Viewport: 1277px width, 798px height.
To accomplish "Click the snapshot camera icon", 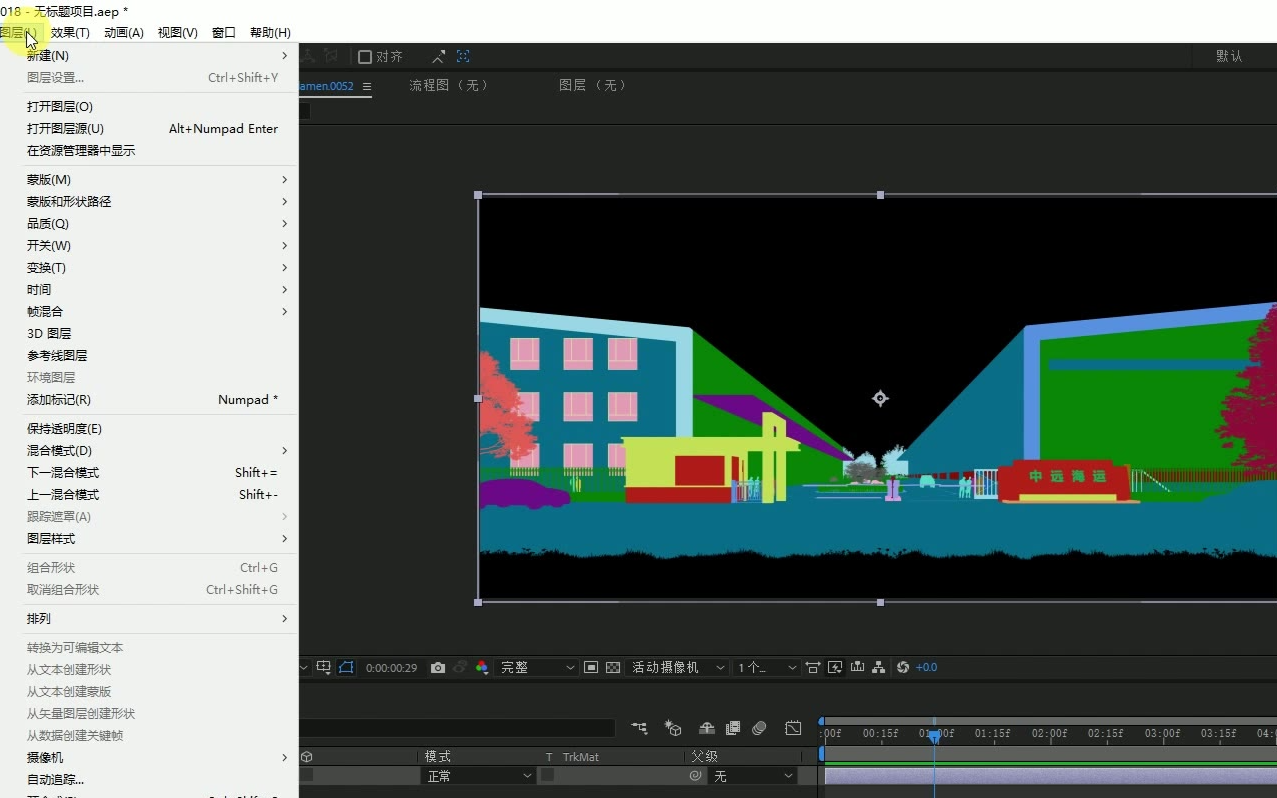I will click(438, 667).
